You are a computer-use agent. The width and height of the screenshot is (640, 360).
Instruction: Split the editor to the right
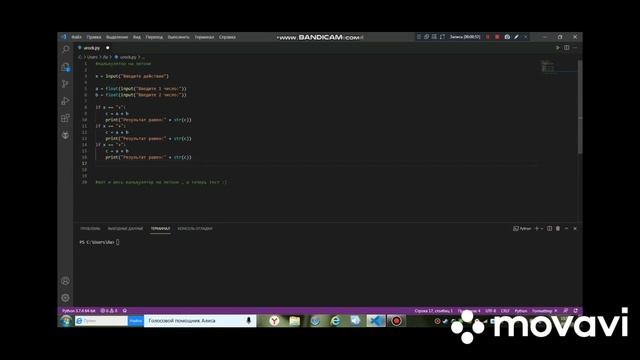pos(567,48)
